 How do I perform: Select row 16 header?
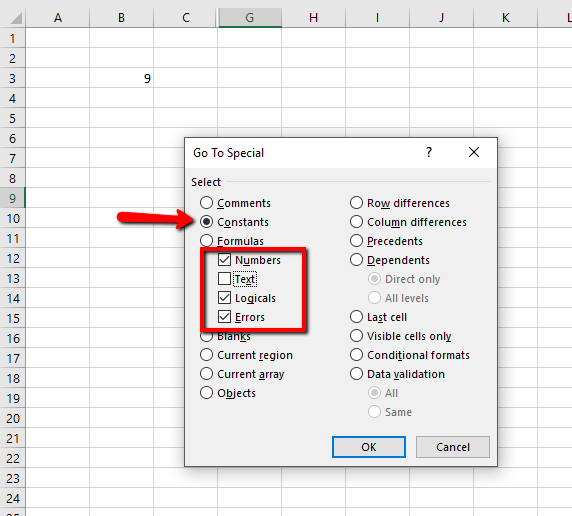[13, 338]
